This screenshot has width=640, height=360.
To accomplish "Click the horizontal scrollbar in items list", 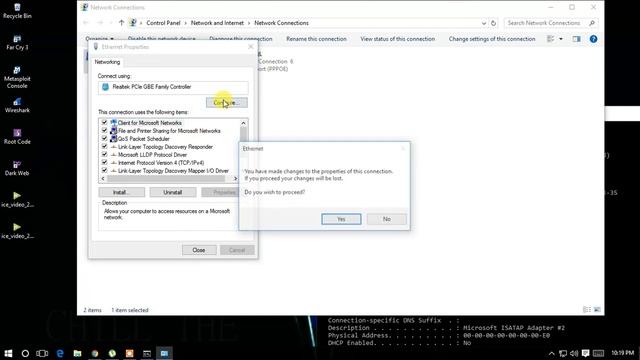I will 166,179.
